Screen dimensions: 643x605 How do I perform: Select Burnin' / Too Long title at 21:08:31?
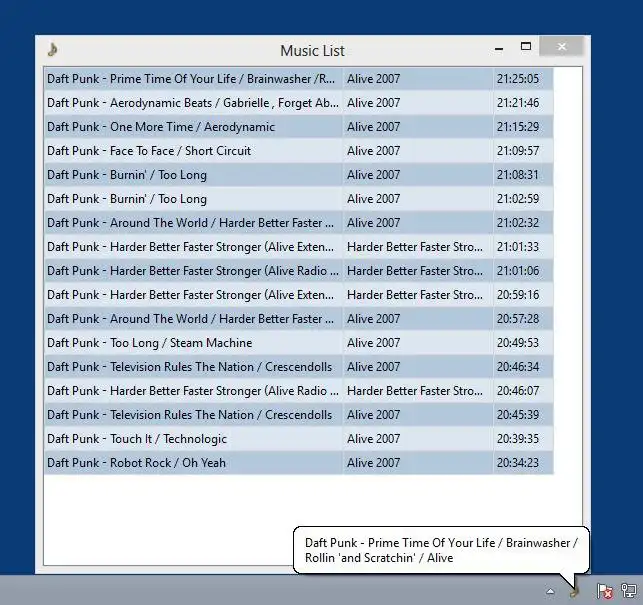(127, 175)
